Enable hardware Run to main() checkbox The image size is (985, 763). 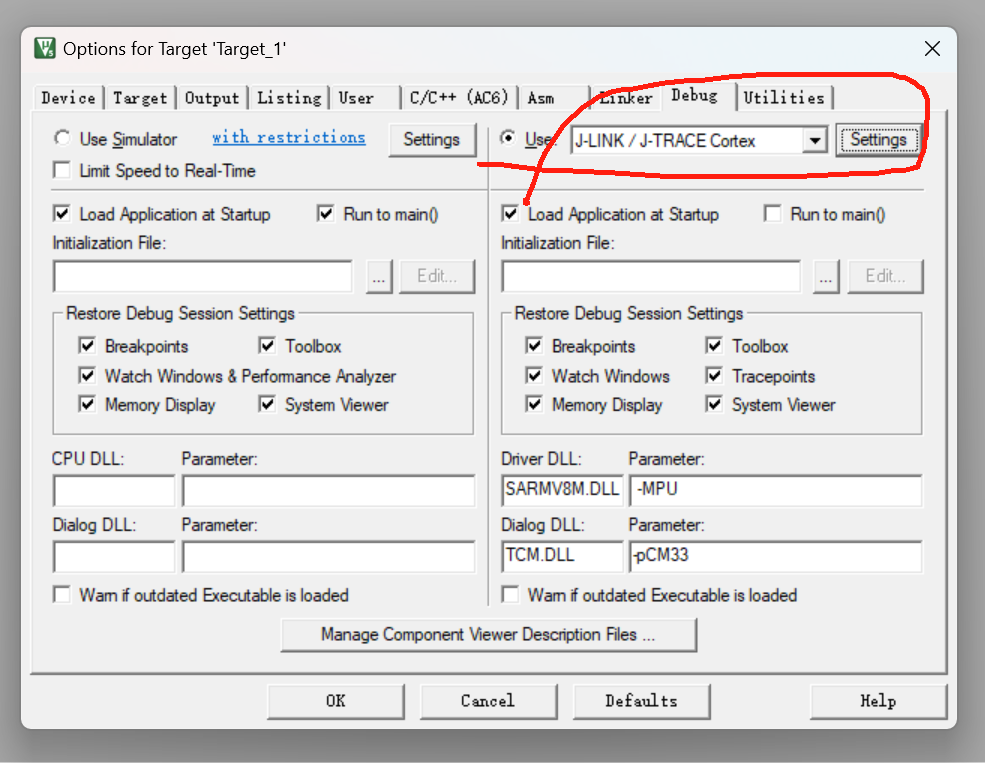click(x=773, y=214)
